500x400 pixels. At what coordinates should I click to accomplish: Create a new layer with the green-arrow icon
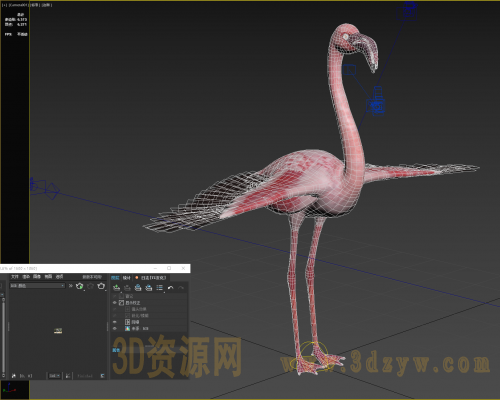116,288
